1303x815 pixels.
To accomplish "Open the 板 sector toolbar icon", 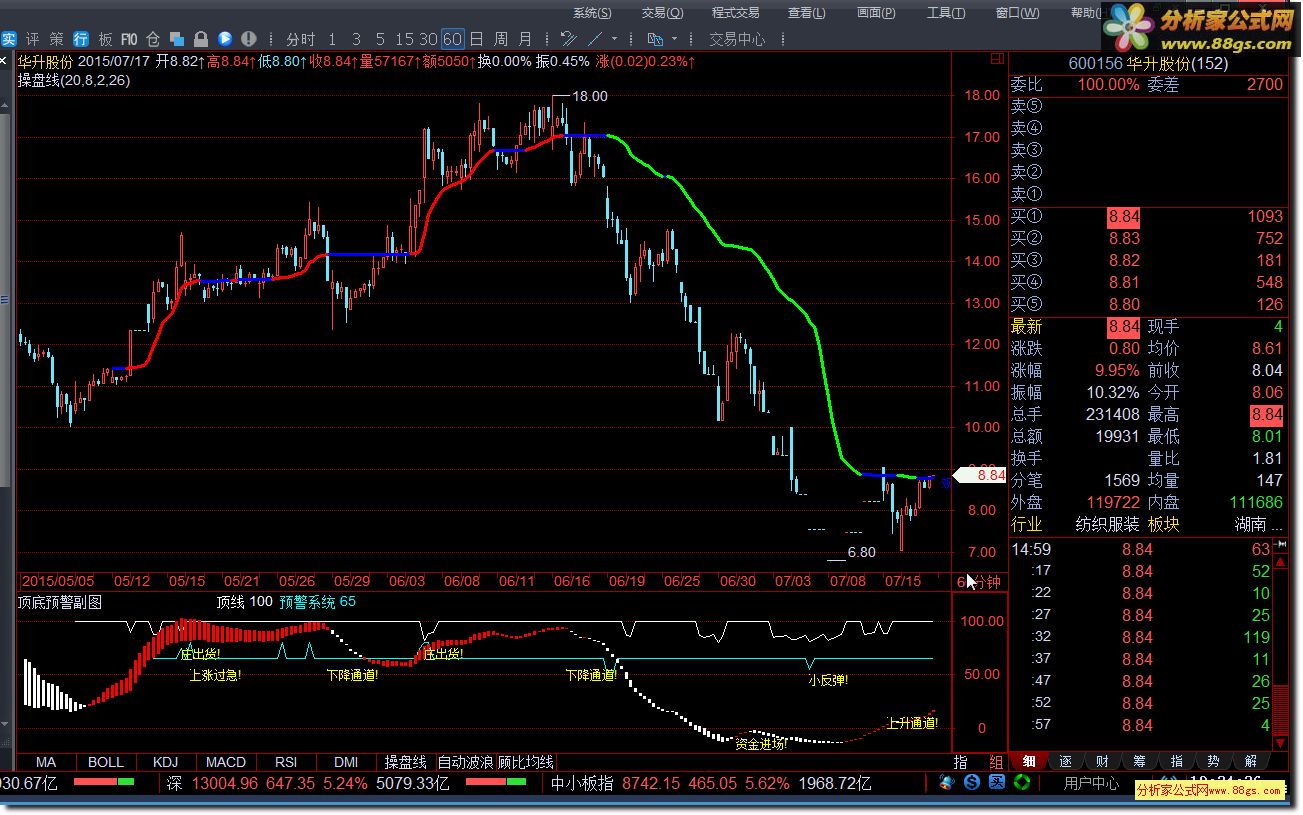I will (x=105, y=39).
